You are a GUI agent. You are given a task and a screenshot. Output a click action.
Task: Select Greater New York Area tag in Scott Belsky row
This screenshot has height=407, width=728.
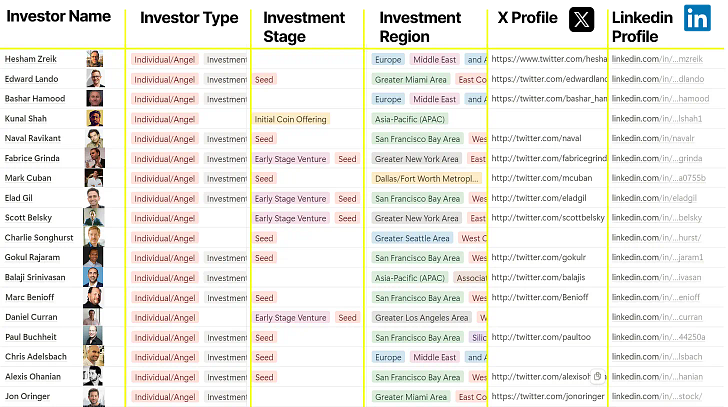(x=417, y=219)
